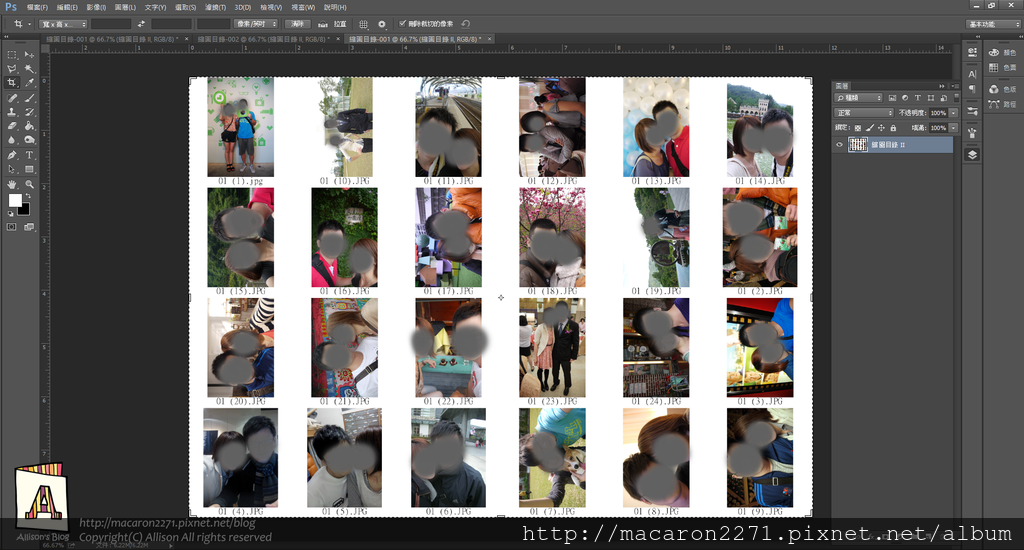Select the Eraser tool
Image resolution: width=1024 pixels, height=550 pixels.
12,126
